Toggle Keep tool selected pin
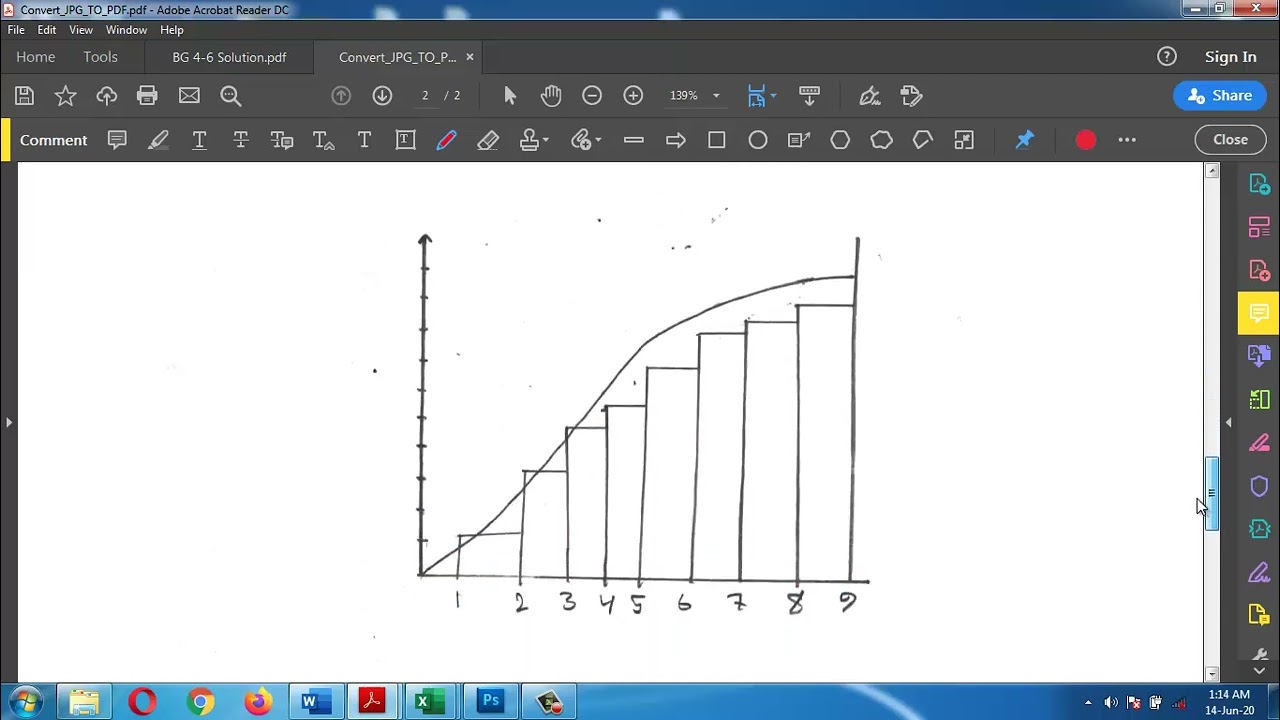This screenshot has width=1280, height=720. [1025, 140]
